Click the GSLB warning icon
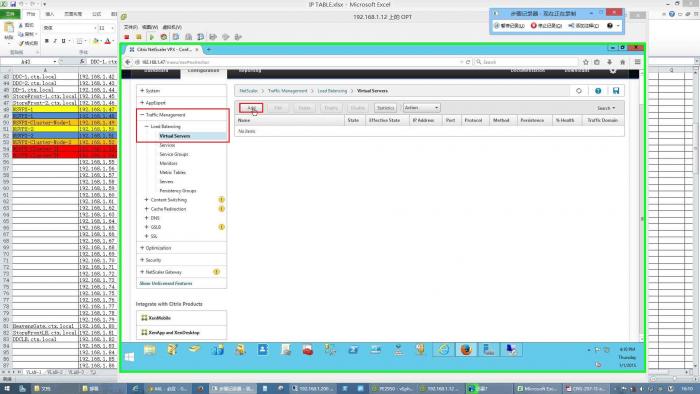Viewport: 700px width, 394px height. tap(221, 227)
